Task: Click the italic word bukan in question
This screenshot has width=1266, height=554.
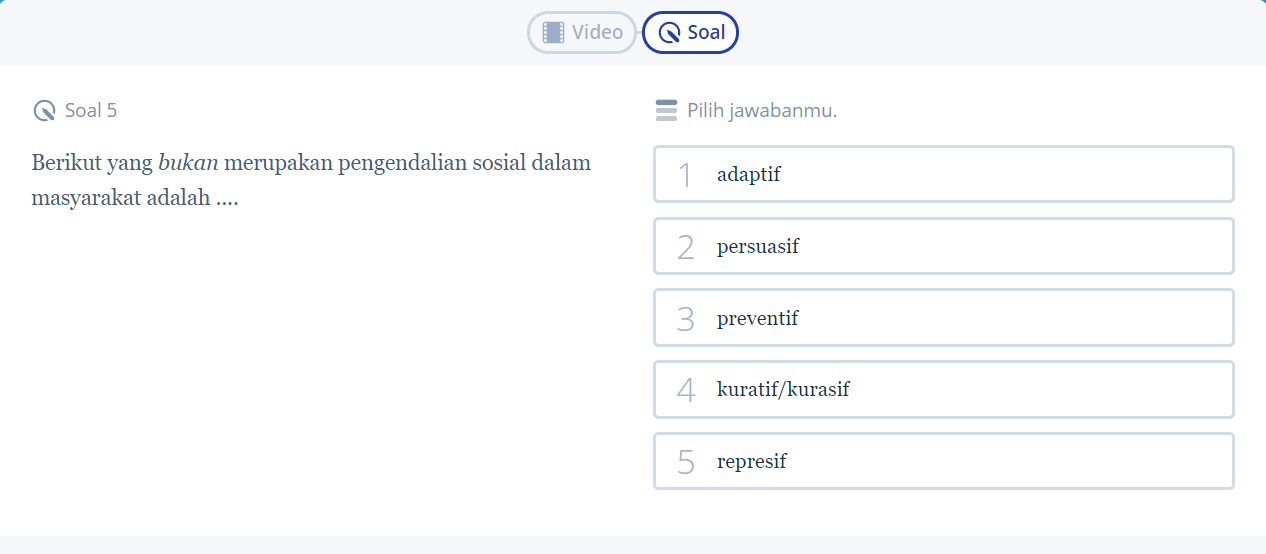Action: click(x=188, y=163)
